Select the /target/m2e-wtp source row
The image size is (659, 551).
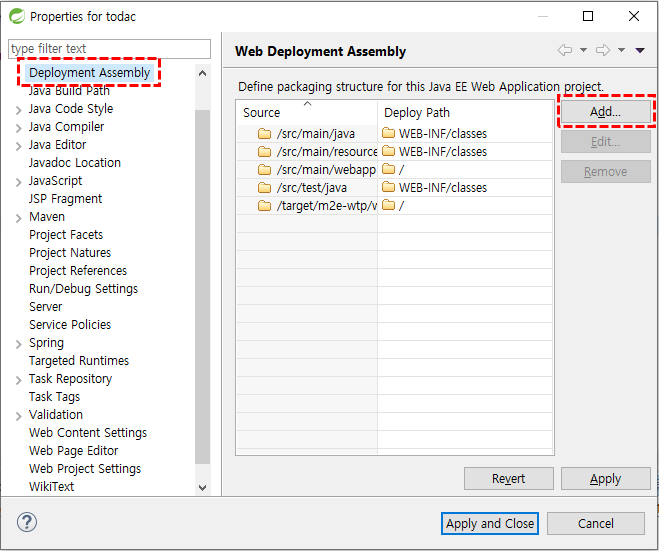(307, 206)
